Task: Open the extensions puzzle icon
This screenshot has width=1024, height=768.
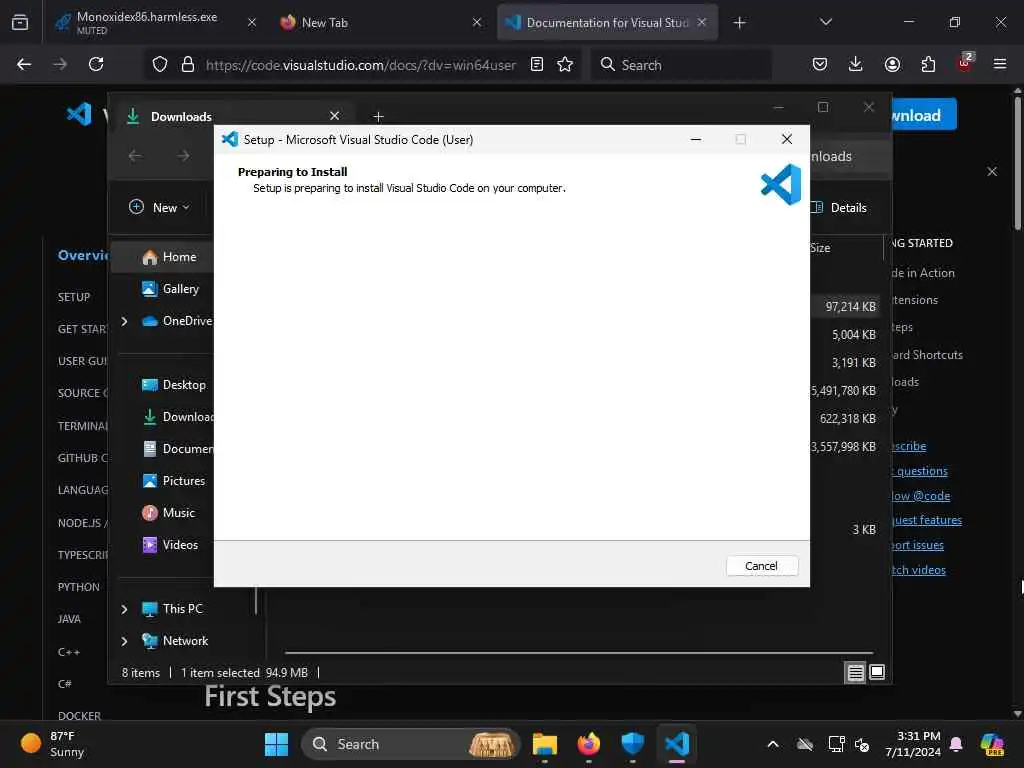Action: [928, 64]
